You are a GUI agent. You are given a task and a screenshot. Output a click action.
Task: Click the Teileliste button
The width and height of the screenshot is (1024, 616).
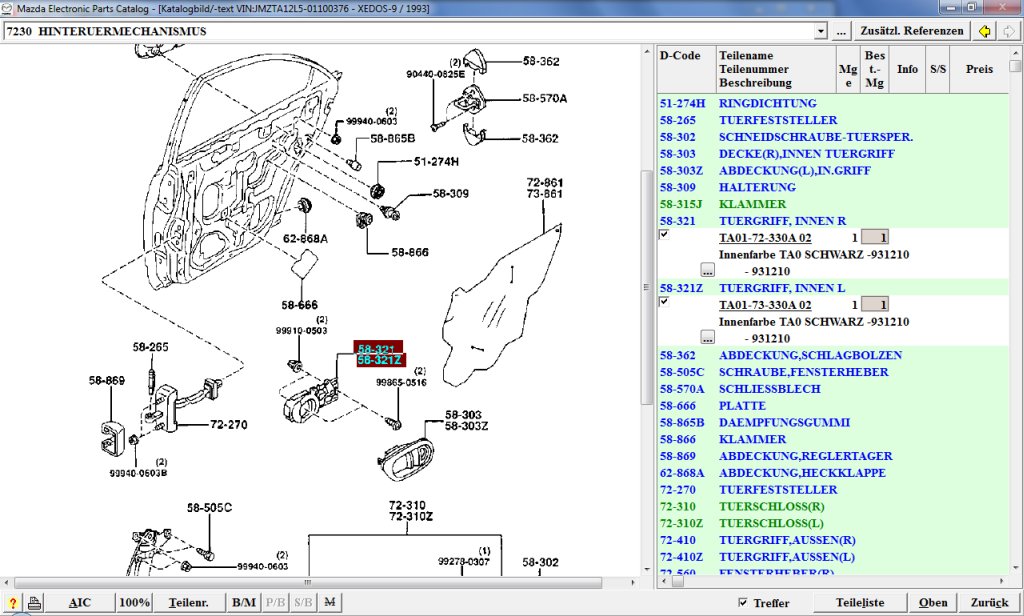coord(860,603)
